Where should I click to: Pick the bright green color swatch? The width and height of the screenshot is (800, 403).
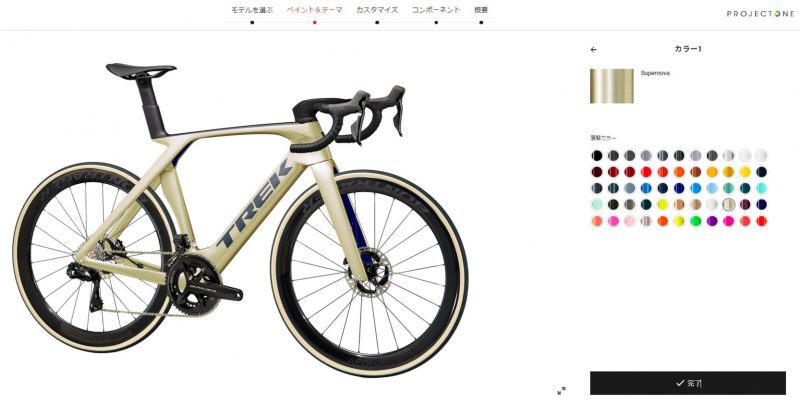[695, 221]
